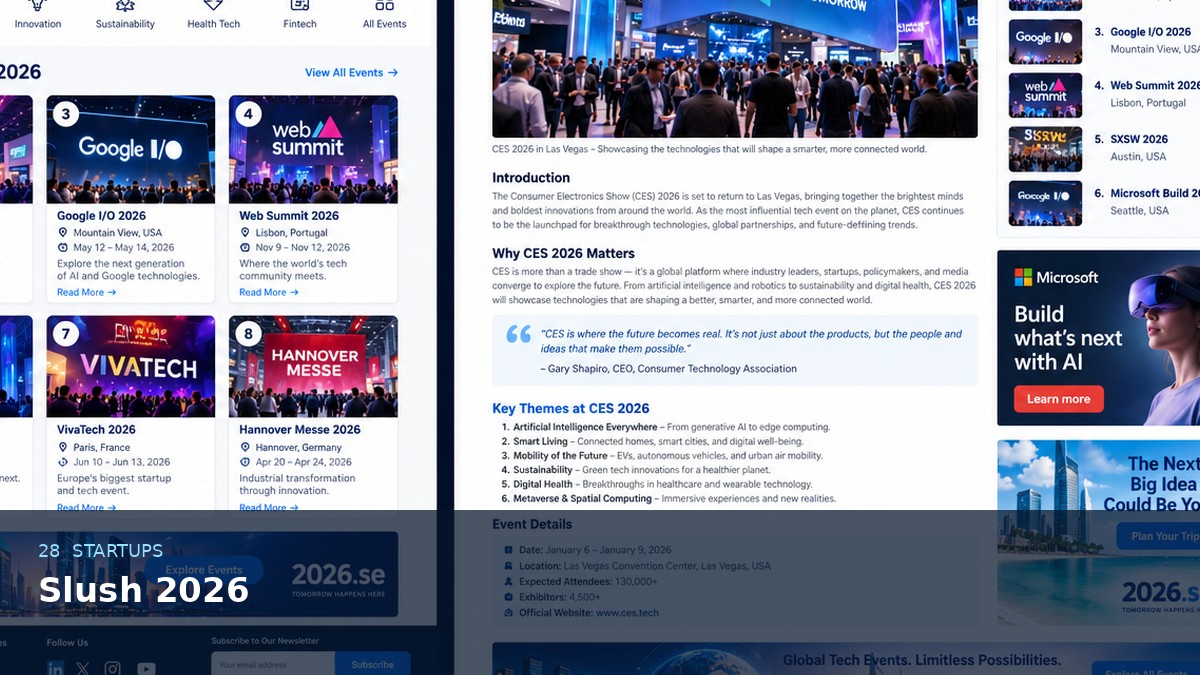Viewport: 1200px width, 675px height.
Task: Open the www.ces.tech official website link
Action: pos(628,613)
